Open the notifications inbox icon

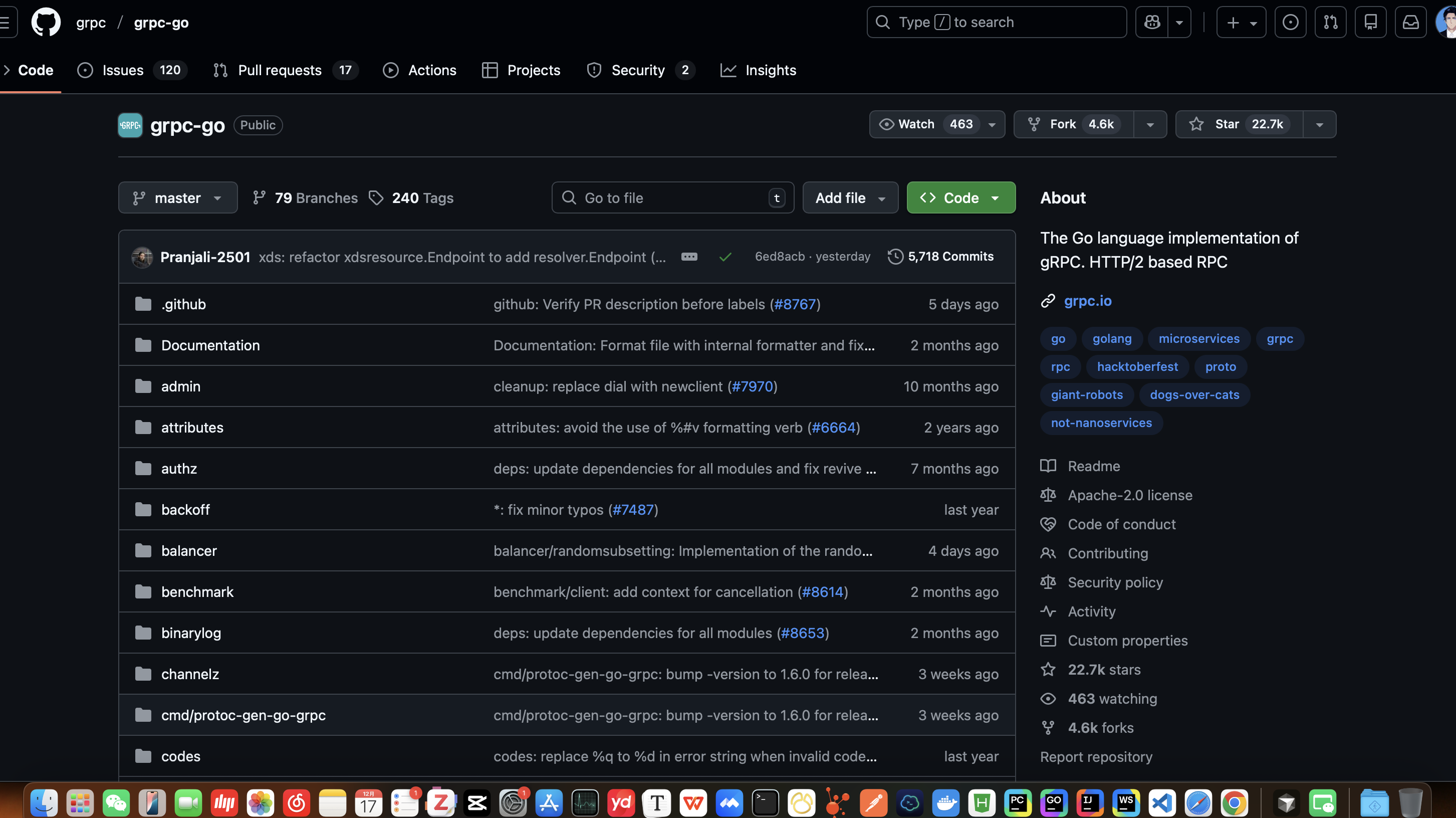(1411, 23)
